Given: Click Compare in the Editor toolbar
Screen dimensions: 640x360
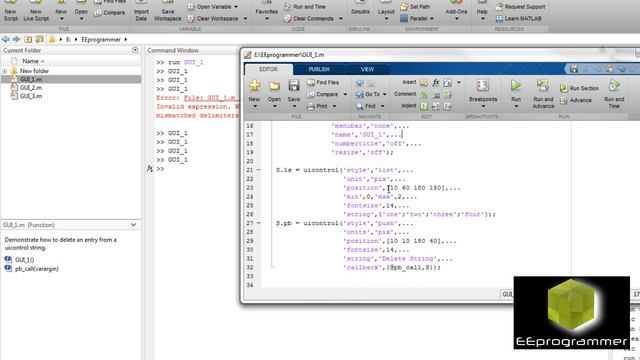Looking at the screenshot, I should coord(323,94).
